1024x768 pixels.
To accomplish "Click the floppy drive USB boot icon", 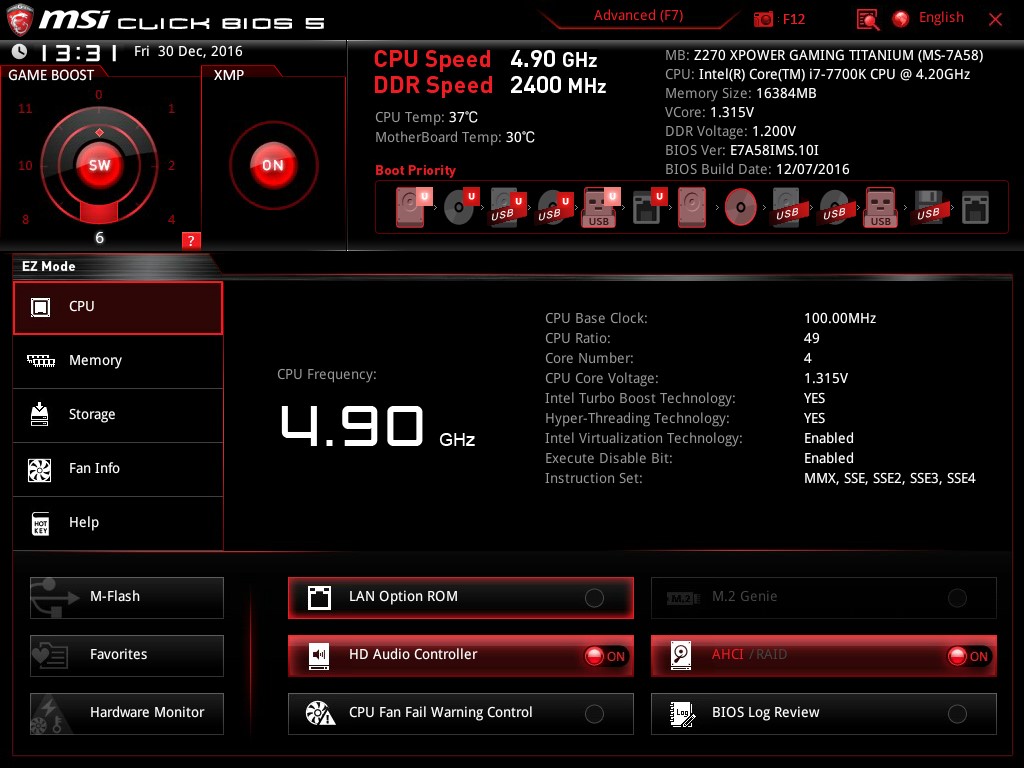I will (x=928, y=207).
